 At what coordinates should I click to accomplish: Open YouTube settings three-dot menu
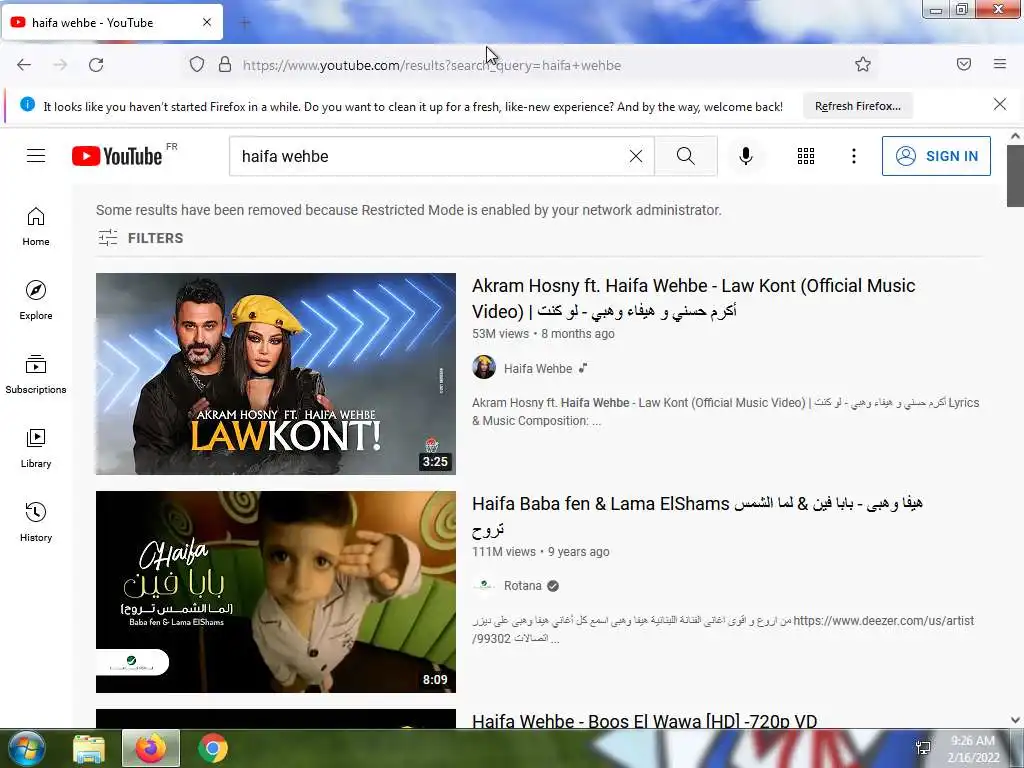pyautogui.click(x=854, y=156)
